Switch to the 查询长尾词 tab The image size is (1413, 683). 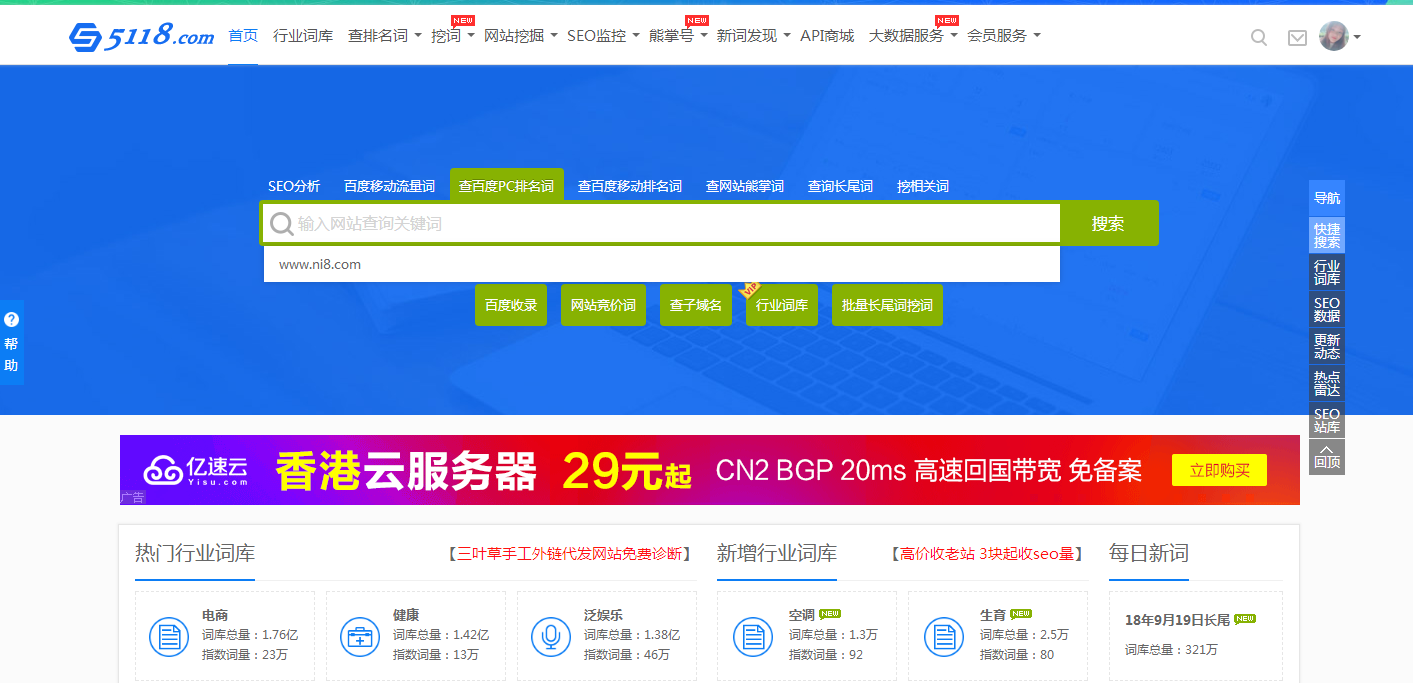(x=840, y=186)
